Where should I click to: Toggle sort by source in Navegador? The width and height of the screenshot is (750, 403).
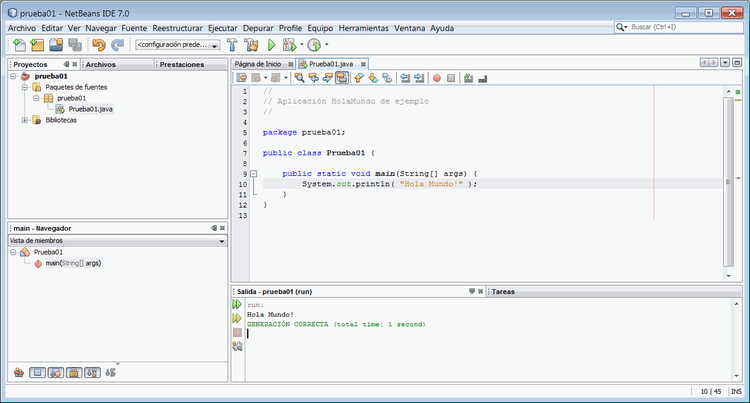110,372
